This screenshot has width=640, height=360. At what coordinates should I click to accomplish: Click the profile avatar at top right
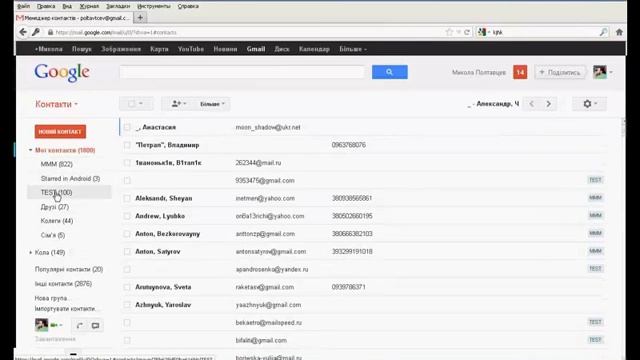(x=600, y=72)
